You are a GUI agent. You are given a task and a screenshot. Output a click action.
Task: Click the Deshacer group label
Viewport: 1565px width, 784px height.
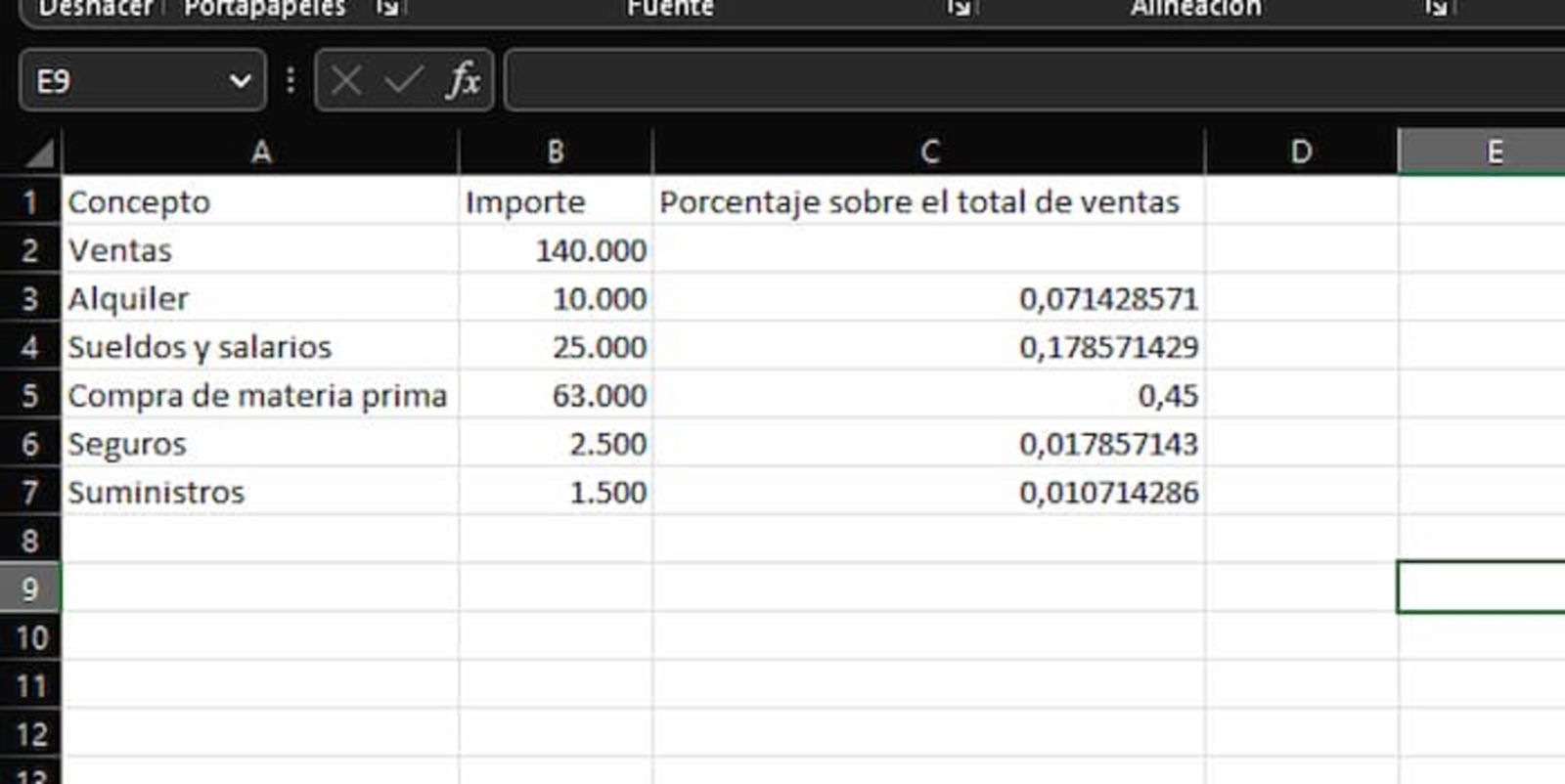point(96,9)
